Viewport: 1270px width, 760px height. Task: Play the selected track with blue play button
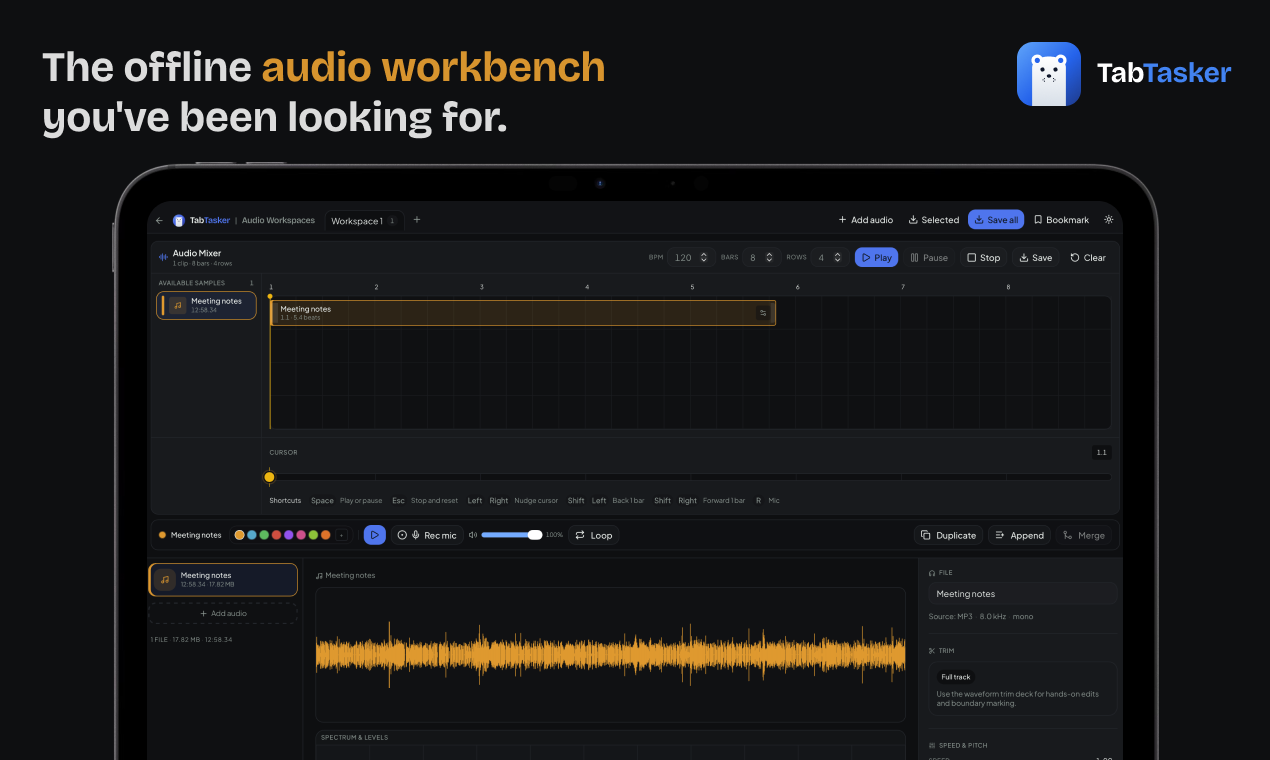tap(374, 535)
